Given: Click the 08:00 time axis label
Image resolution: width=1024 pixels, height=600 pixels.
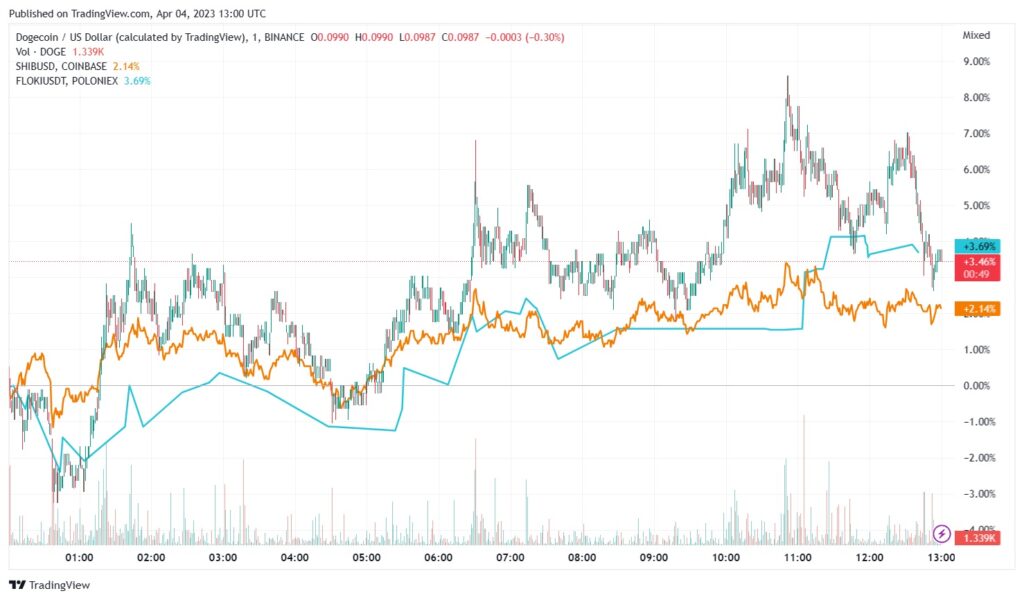Looking at the screenshot, I should (x=582, y=558).
